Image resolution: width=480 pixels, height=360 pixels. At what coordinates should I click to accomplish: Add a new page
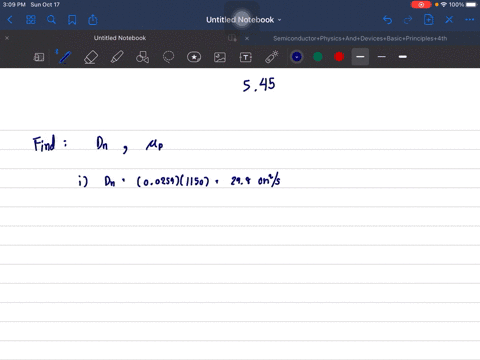coord(428,20)
